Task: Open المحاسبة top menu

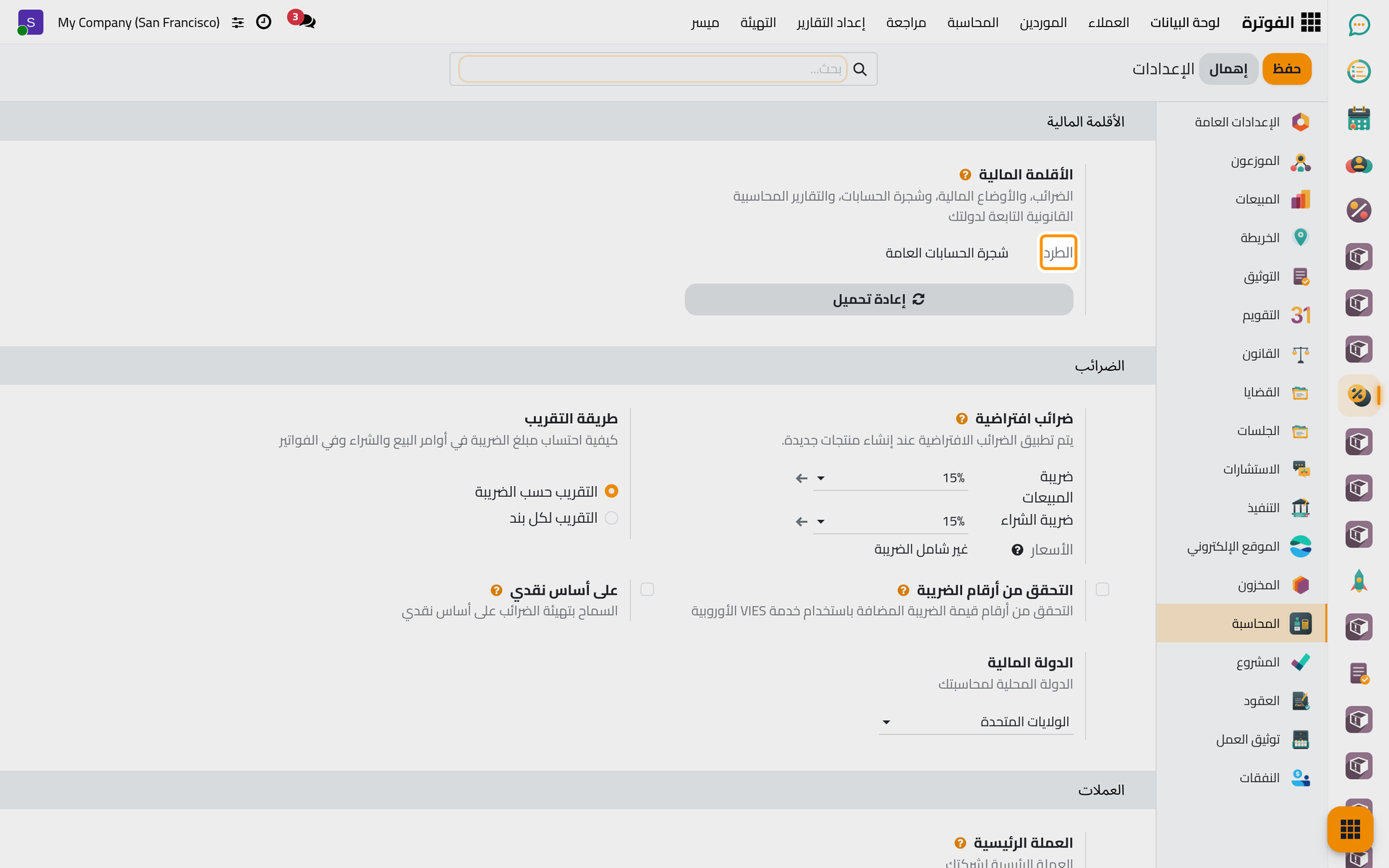Action: click(973, 22)
